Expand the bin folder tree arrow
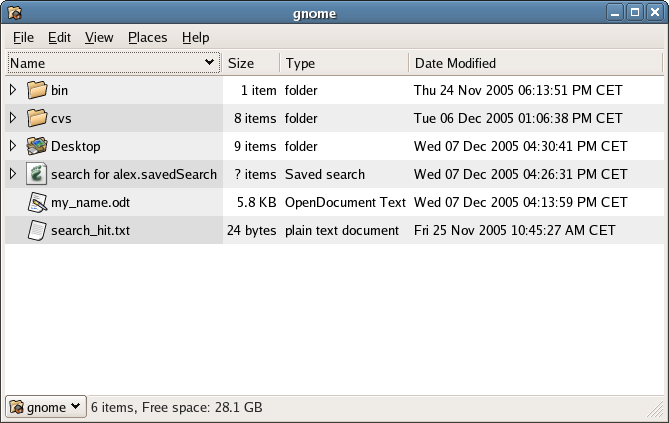The height and width of the screenshot is (423, 669). 13,90
